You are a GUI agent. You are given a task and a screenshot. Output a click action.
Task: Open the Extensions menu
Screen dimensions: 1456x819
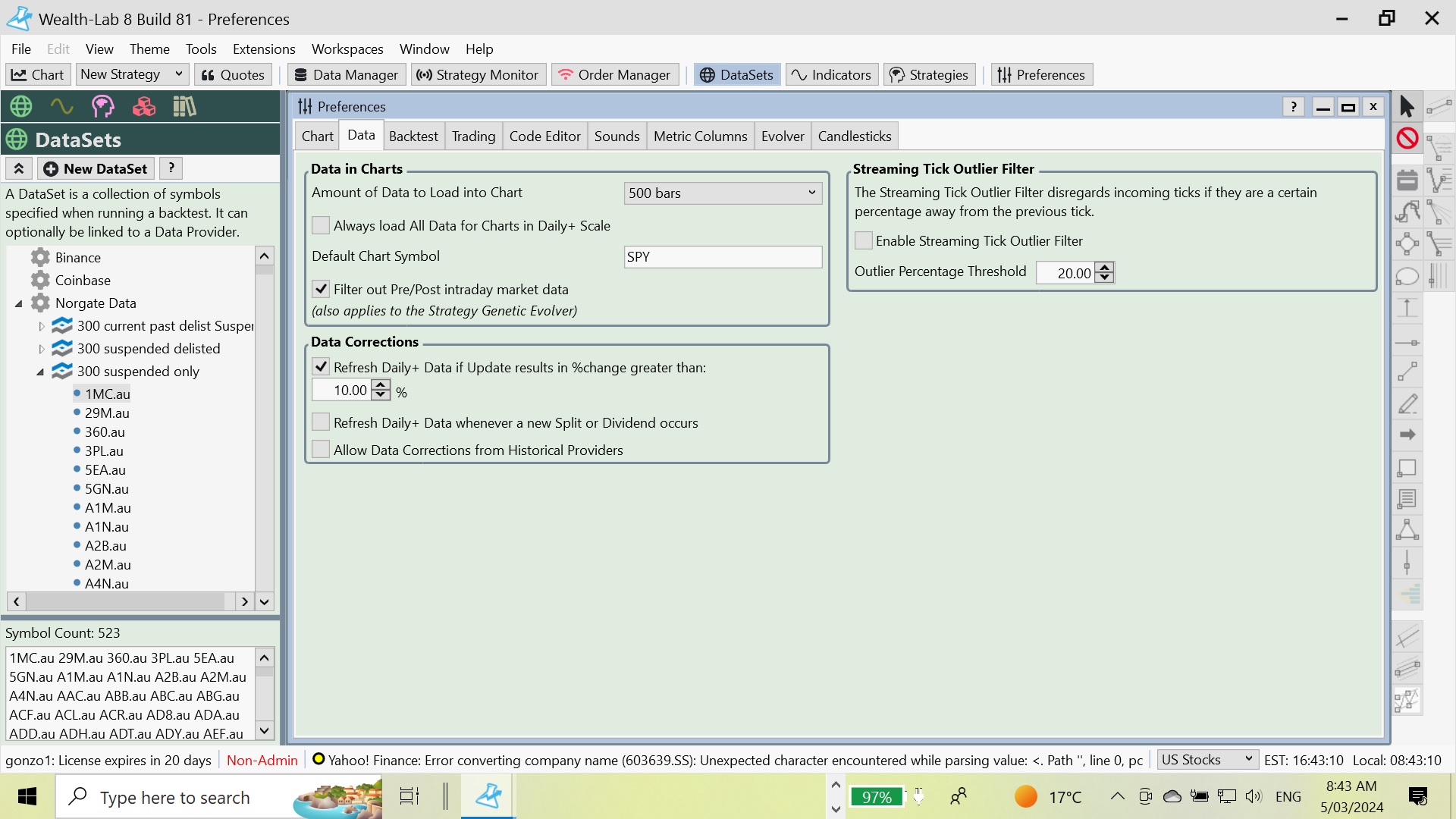[x=264, y=49]
